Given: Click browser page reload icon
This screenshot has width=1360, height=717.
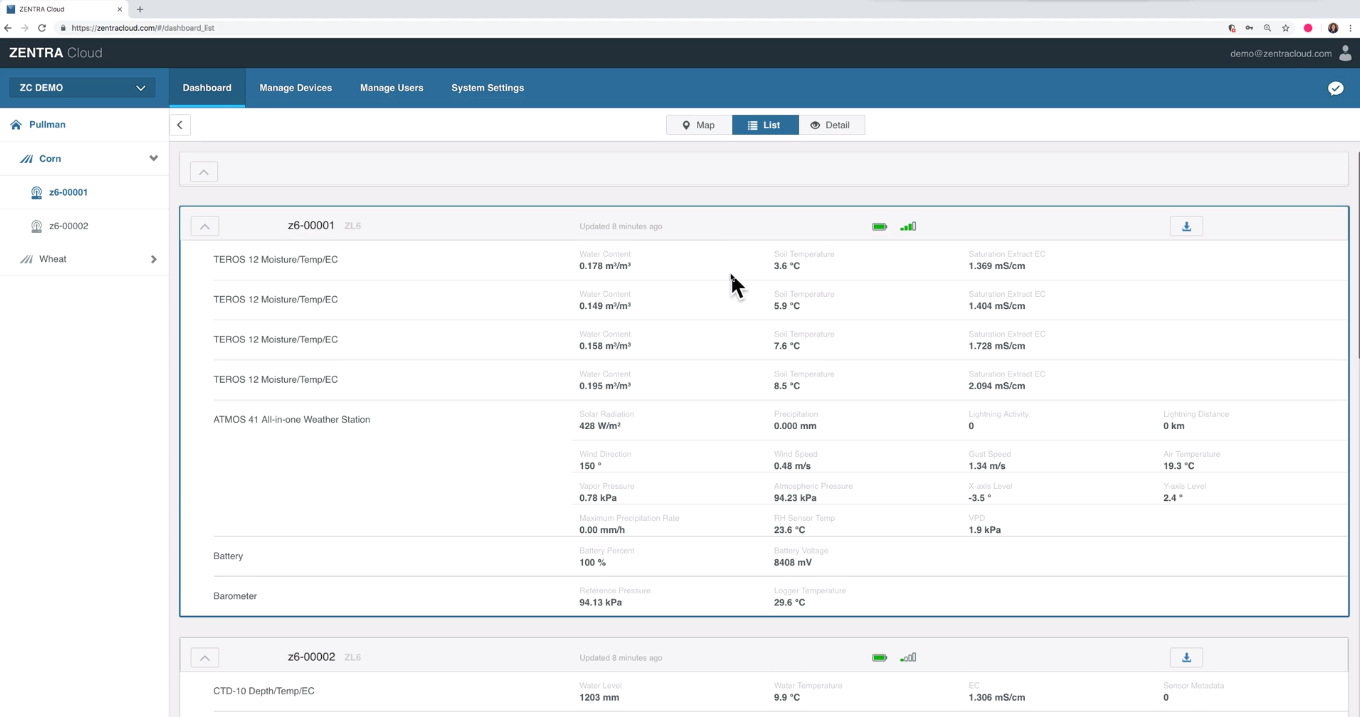Looking at the screenshot, I should (42, 28).
